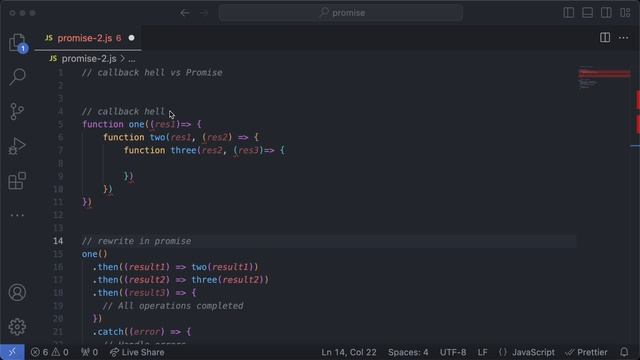Image resolution: width=640 pixels, height=360 pixels.
Task: Split the editor to the right
Action: 605,38
